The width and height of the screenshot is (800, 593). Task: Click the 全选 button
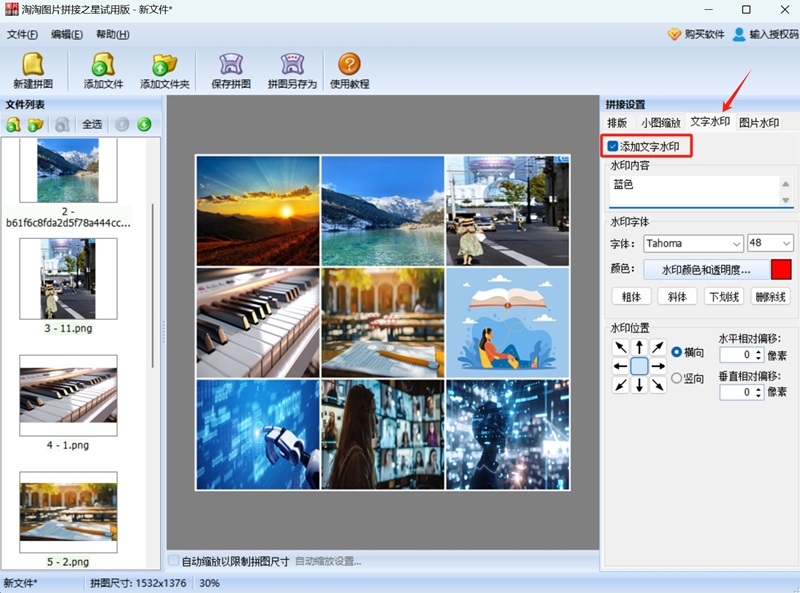tap(92, 124)
